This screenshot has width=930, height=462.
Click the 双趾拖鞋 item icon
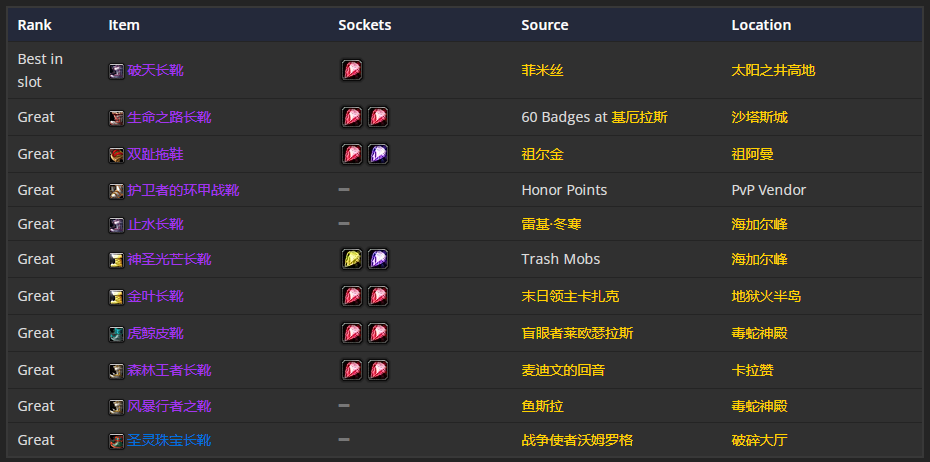116,155
